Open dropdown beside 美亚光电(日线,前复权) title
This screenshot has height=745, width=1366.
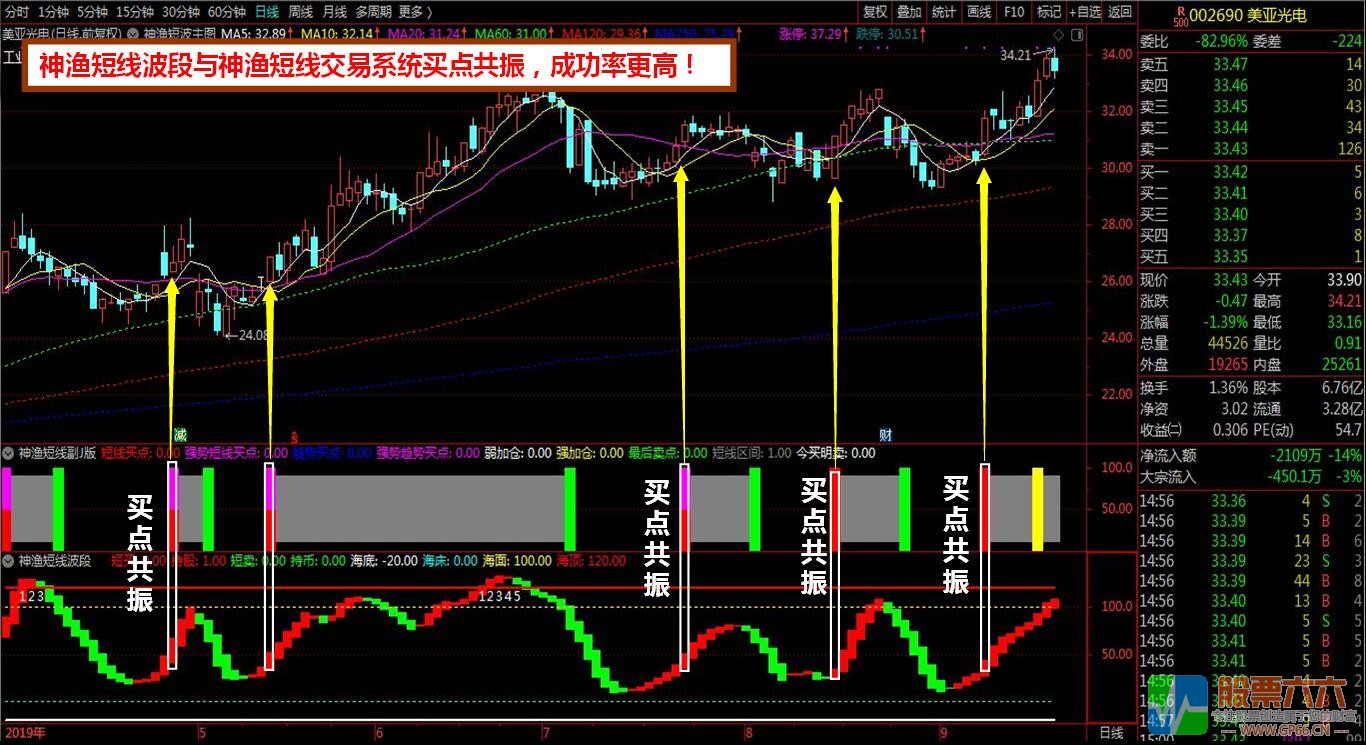(132, 33)
